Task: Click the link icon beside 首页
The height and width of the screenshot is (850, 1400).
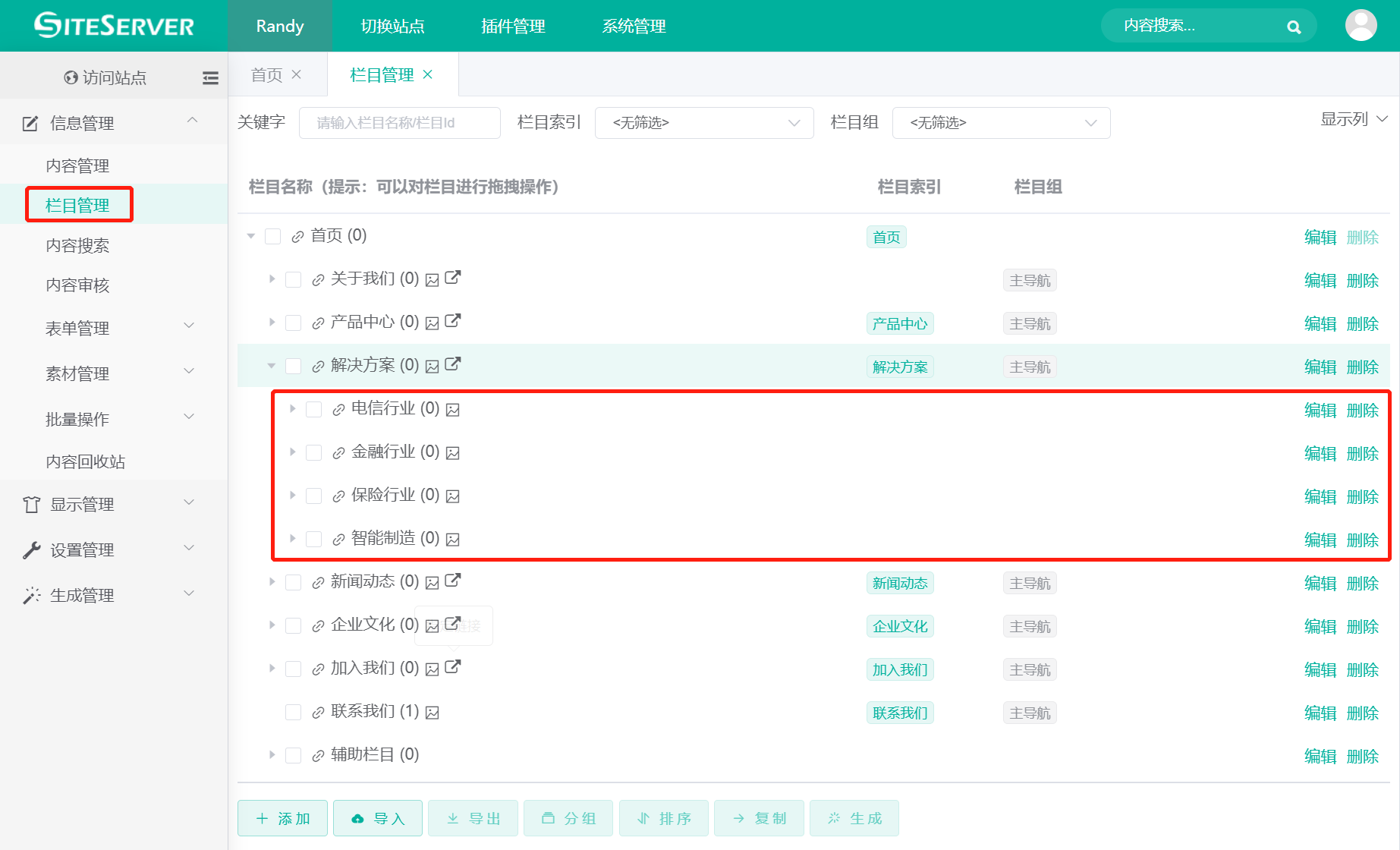Action: click(297, 236)
